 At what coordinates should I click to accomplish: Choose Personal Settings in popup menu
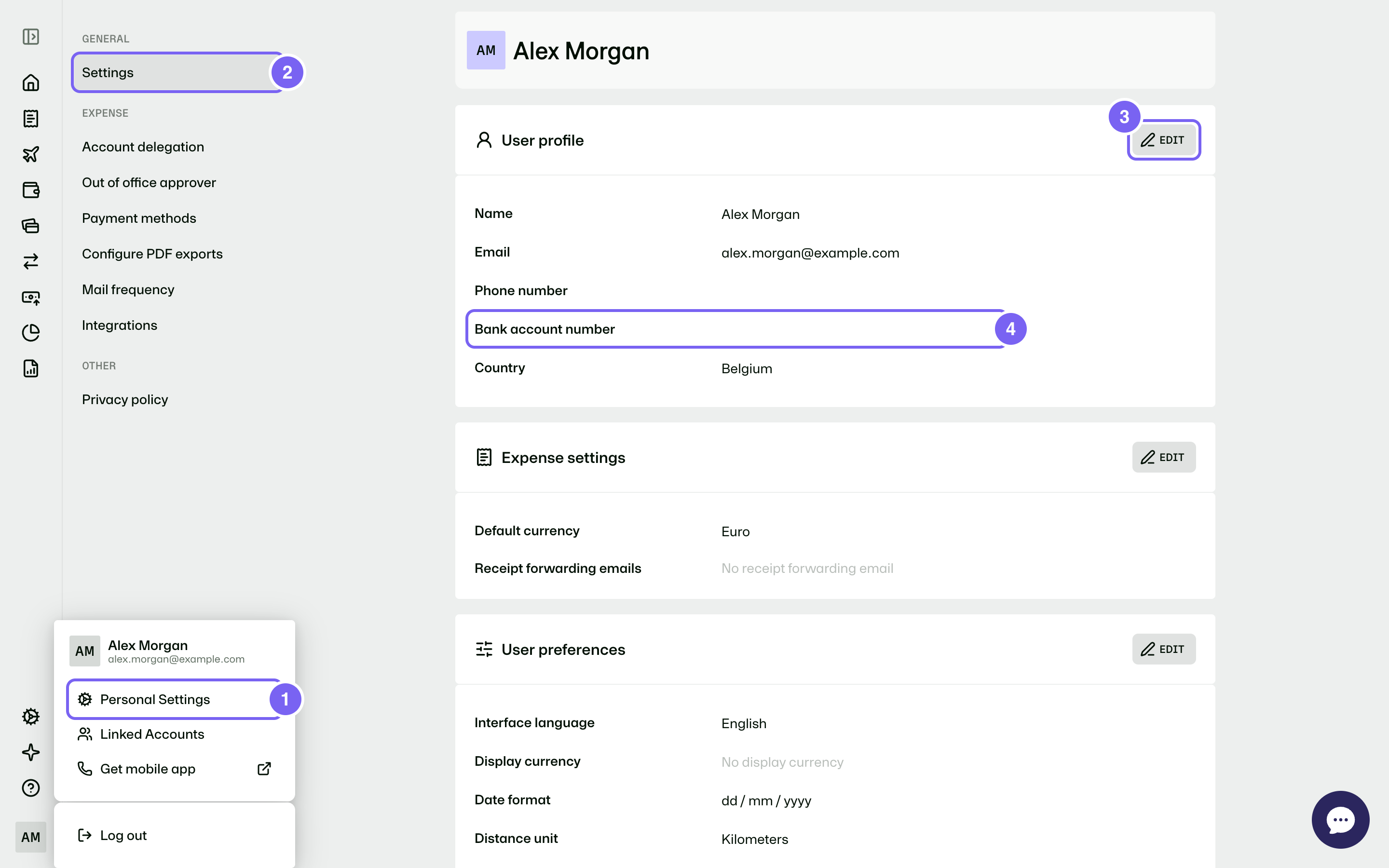[175, 699]
